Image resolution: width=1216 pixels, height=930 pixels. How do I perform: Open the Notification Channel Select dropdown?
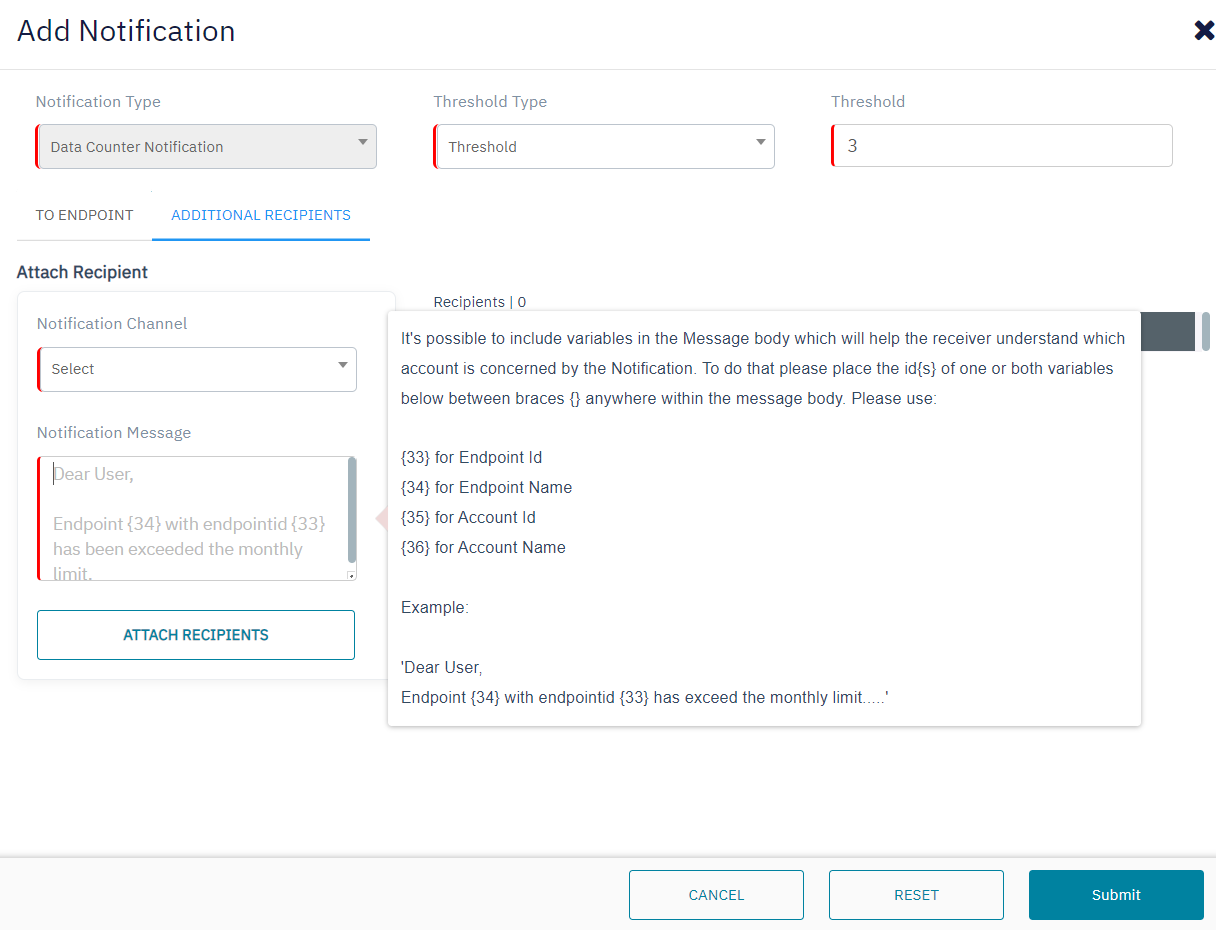[x=198, y=369]
